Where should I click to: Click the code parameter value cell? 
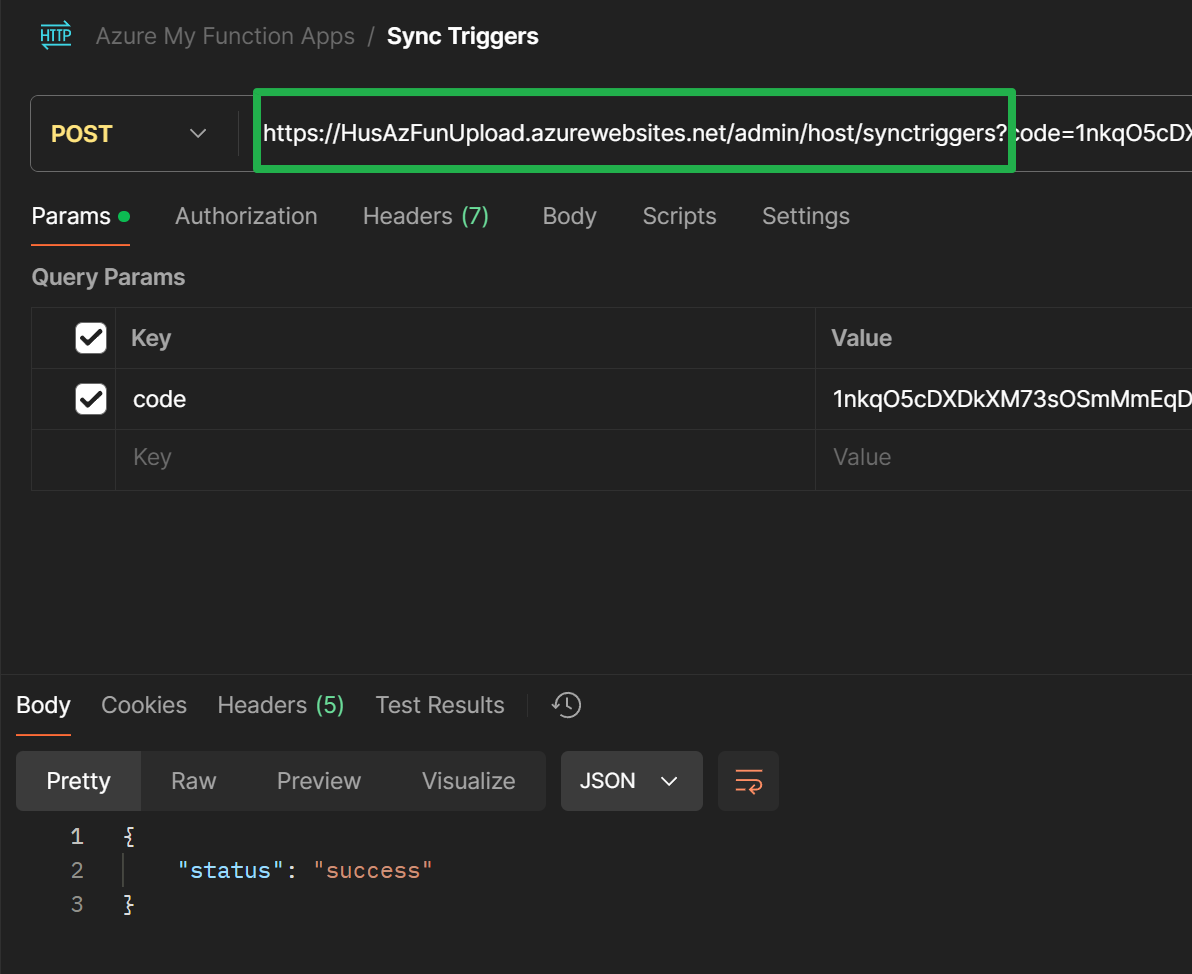coord(1003,399)
